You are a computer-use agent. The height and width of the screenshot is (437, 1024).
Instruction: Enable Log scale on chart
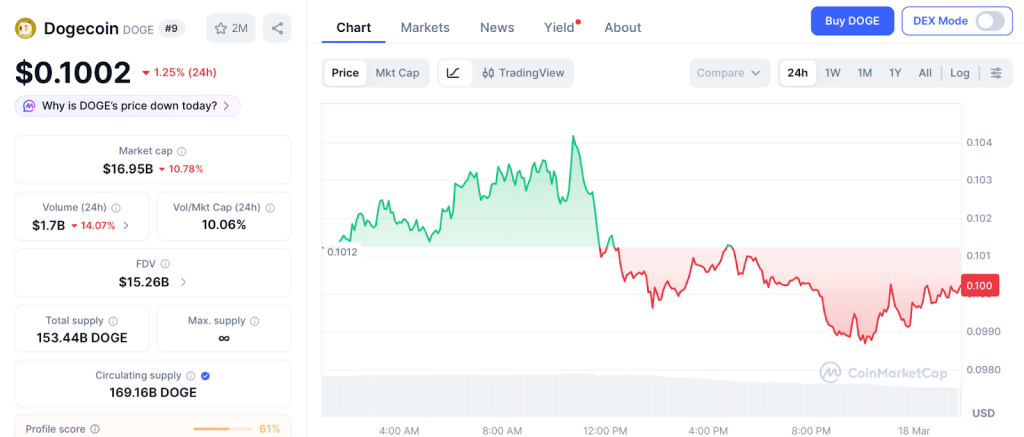click(959, 73)
